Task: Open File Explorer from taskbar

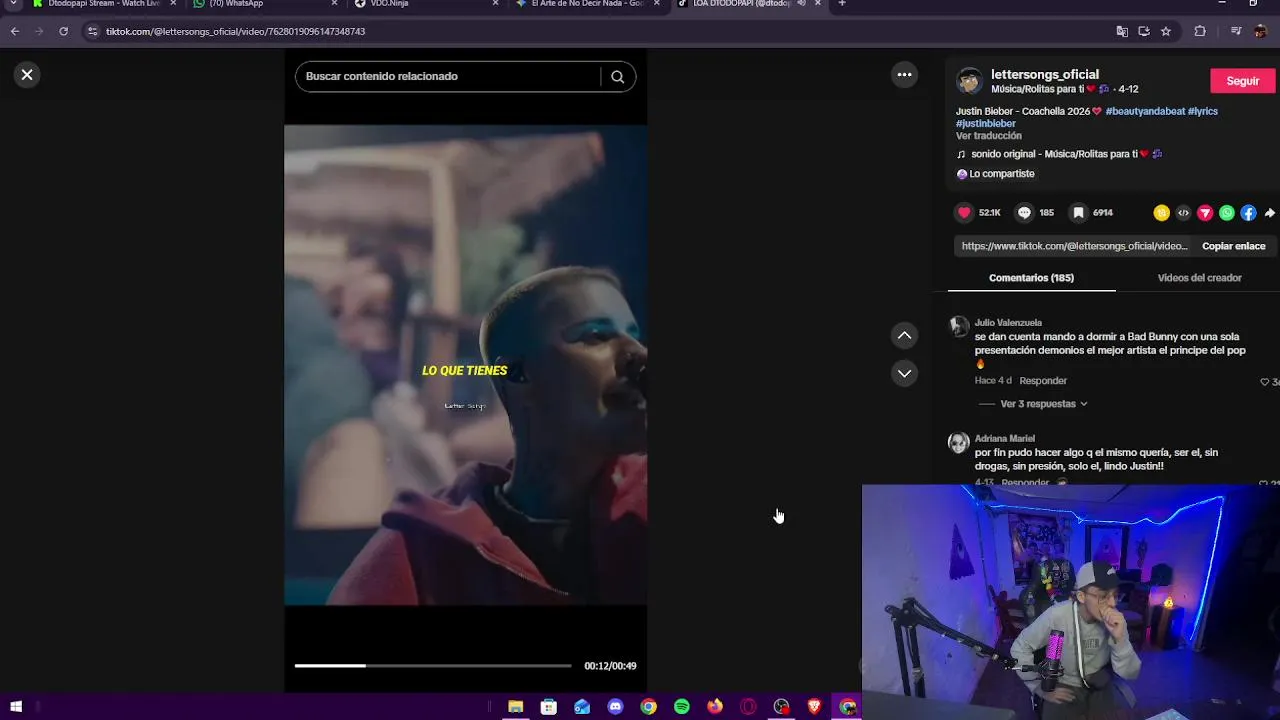Action: pos(515,707)
